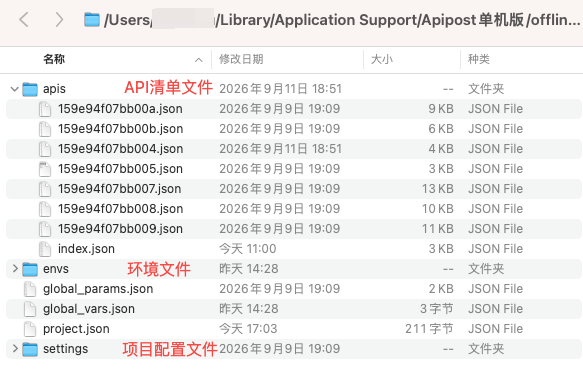
Task: Click the envs folder icon
Action: click(30, 269)
